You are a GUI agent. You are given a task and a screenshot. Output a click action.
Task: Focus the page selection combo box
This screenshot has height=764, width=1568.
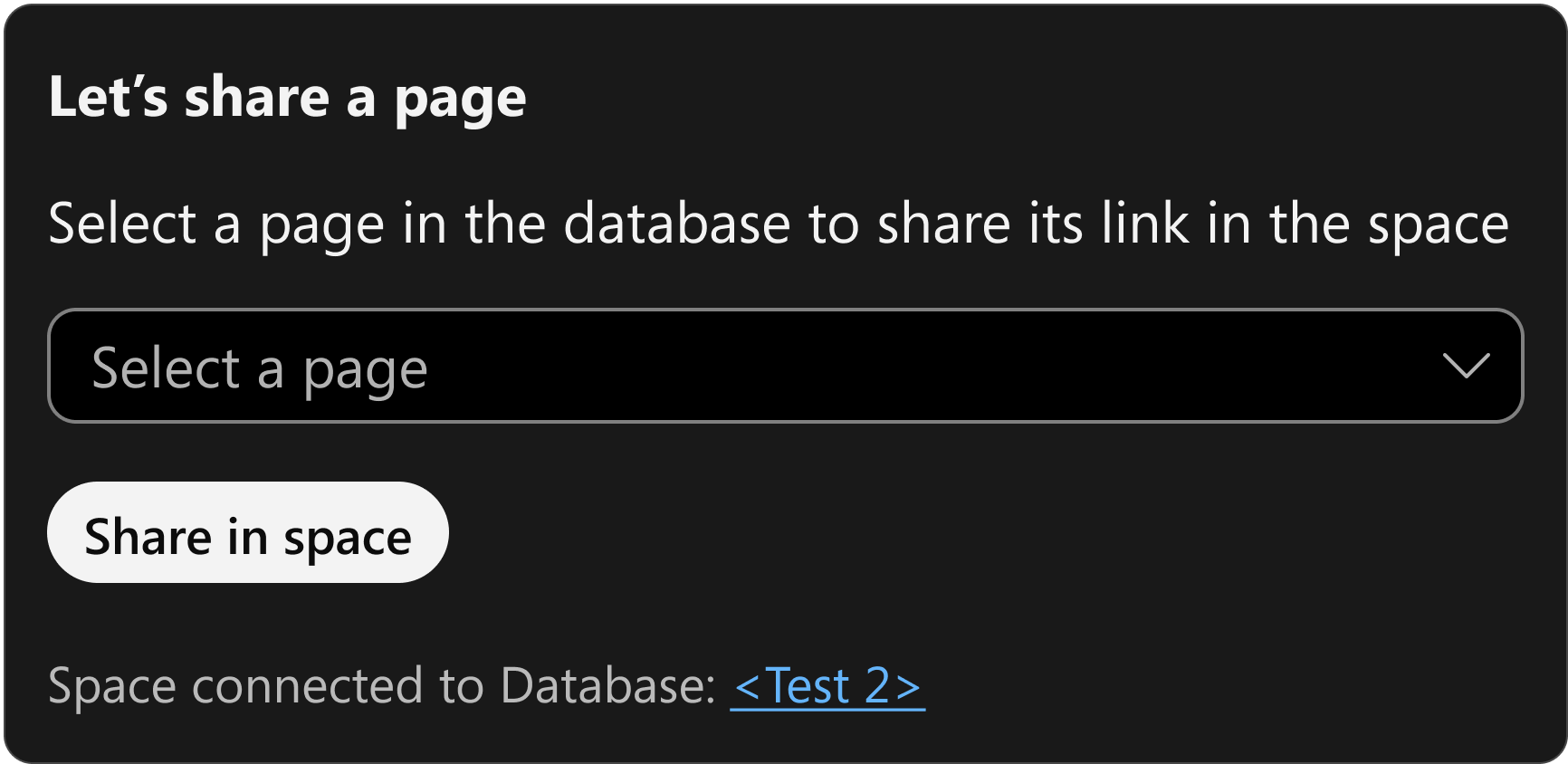(785, 366)
